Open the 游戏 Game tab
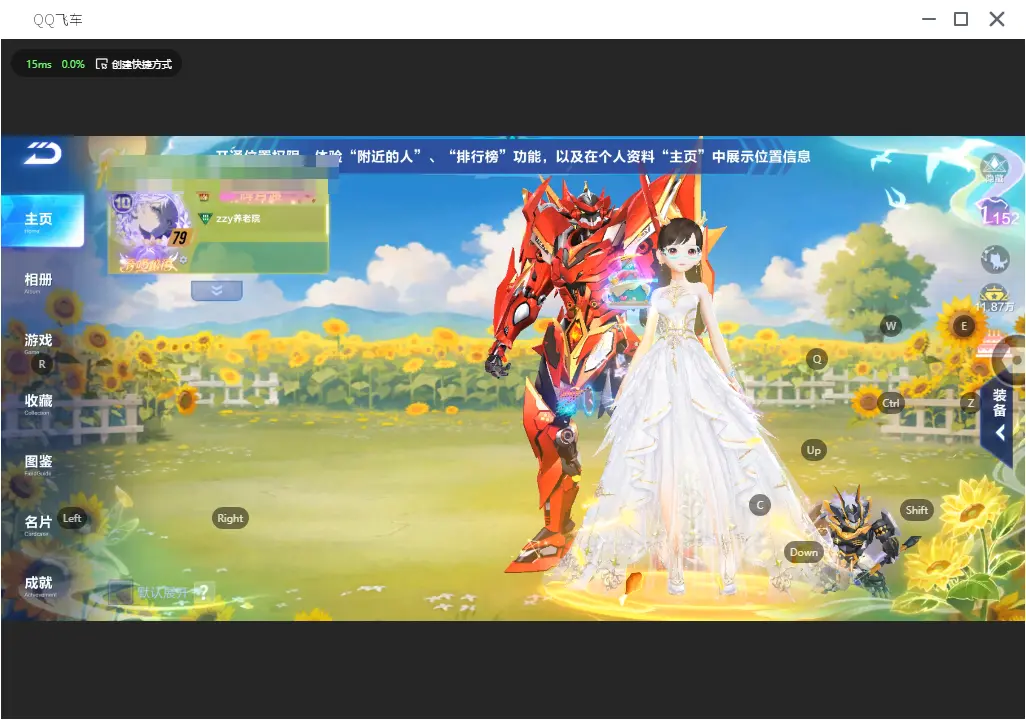This screenshot has height=720, width=1026. [38, 342]
